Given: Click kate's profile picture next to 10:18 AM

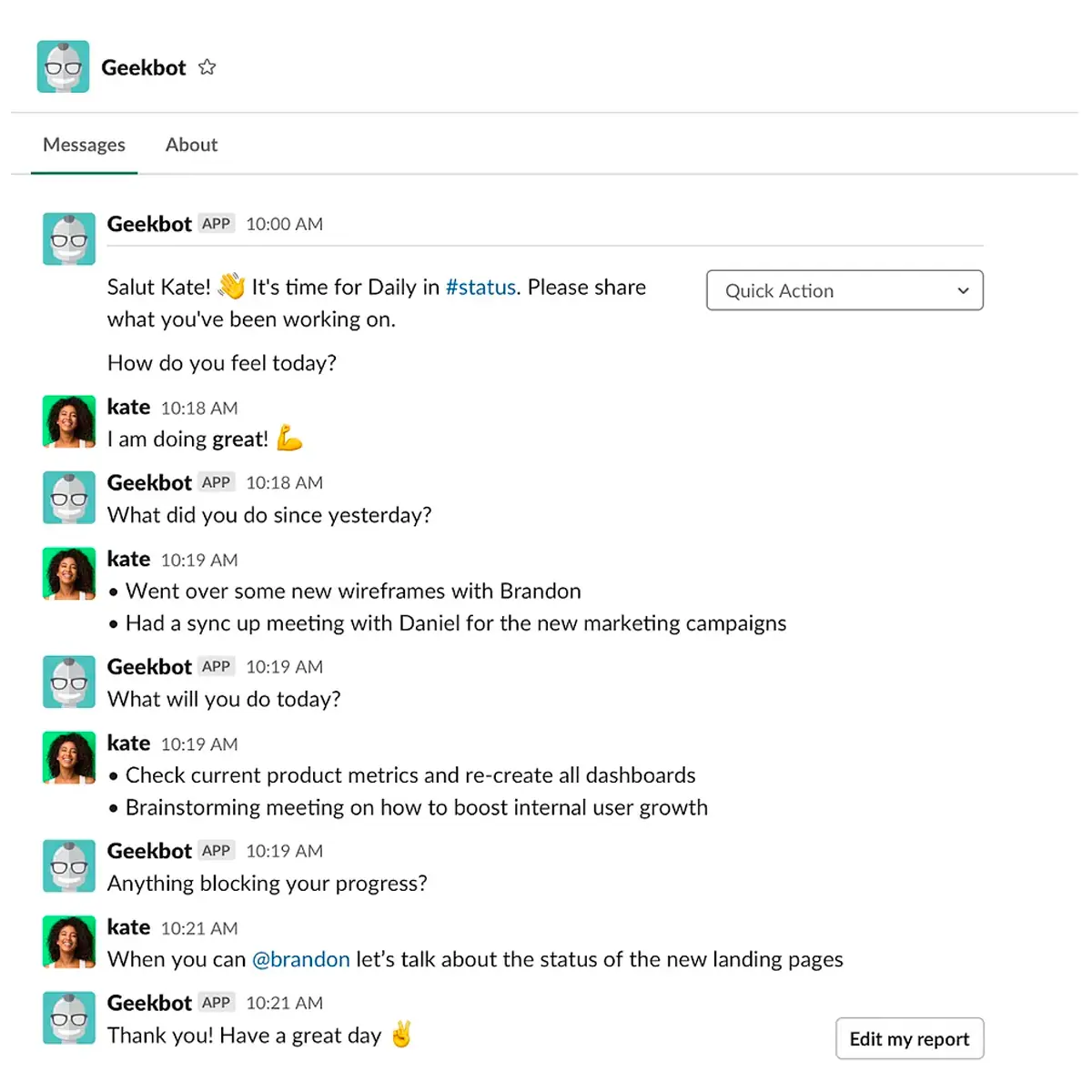Looking at the screenshot, I should 68,421.
